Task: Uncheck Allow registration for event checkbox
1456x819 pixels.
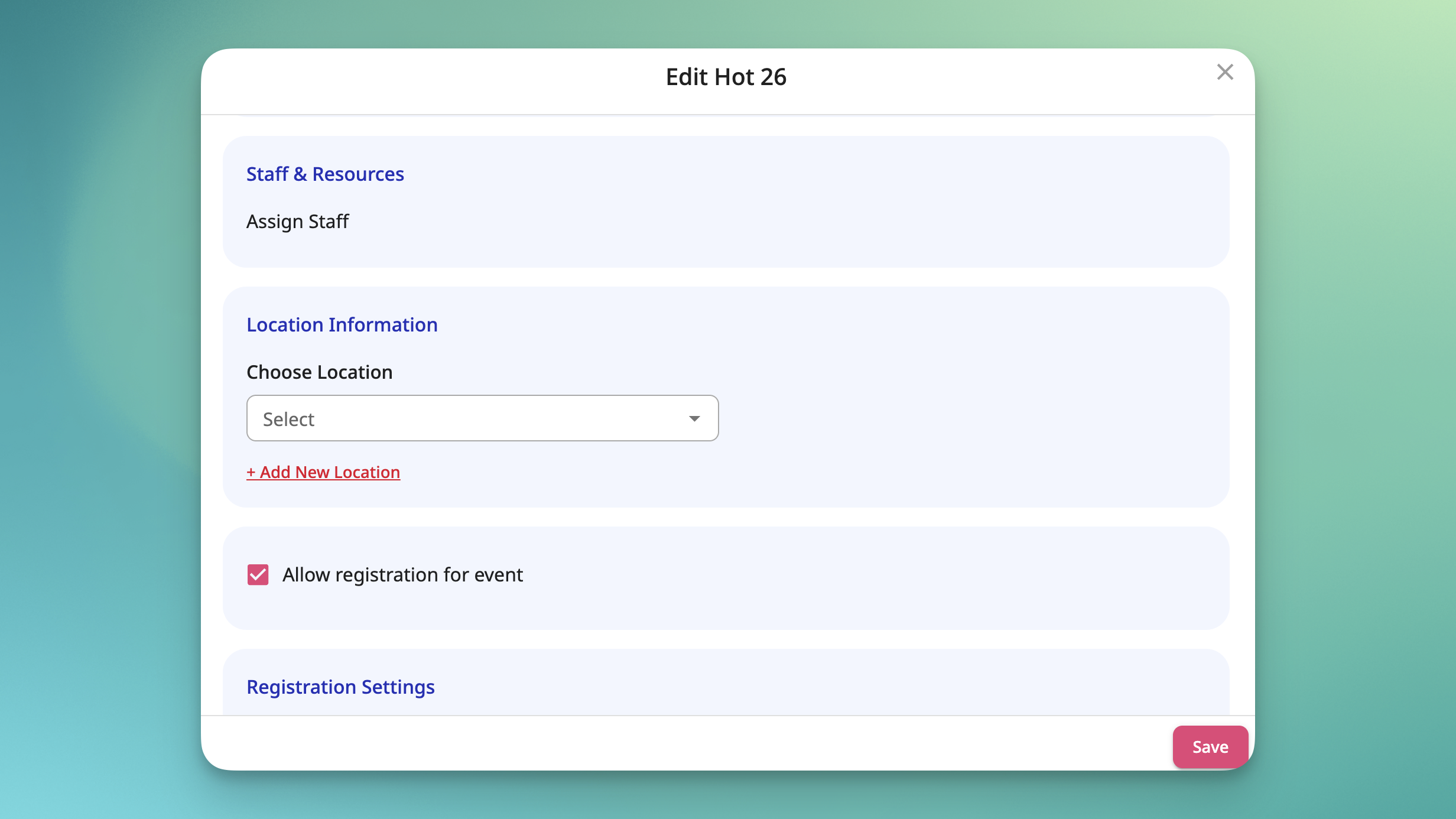Action: click(258, 574)
